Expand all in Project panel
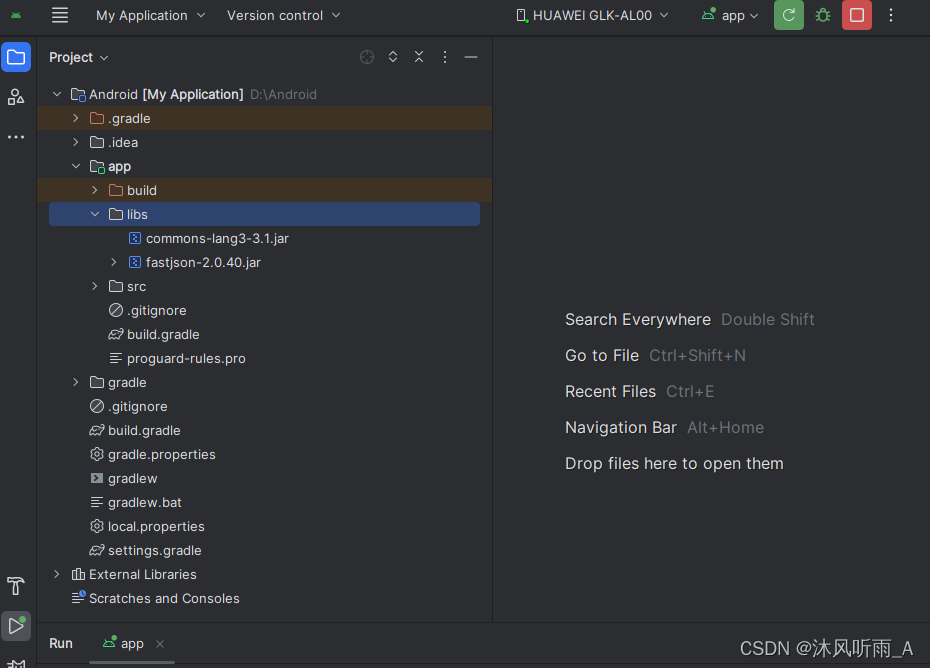This screenshot has height=668, width=930. pos(393,57)
